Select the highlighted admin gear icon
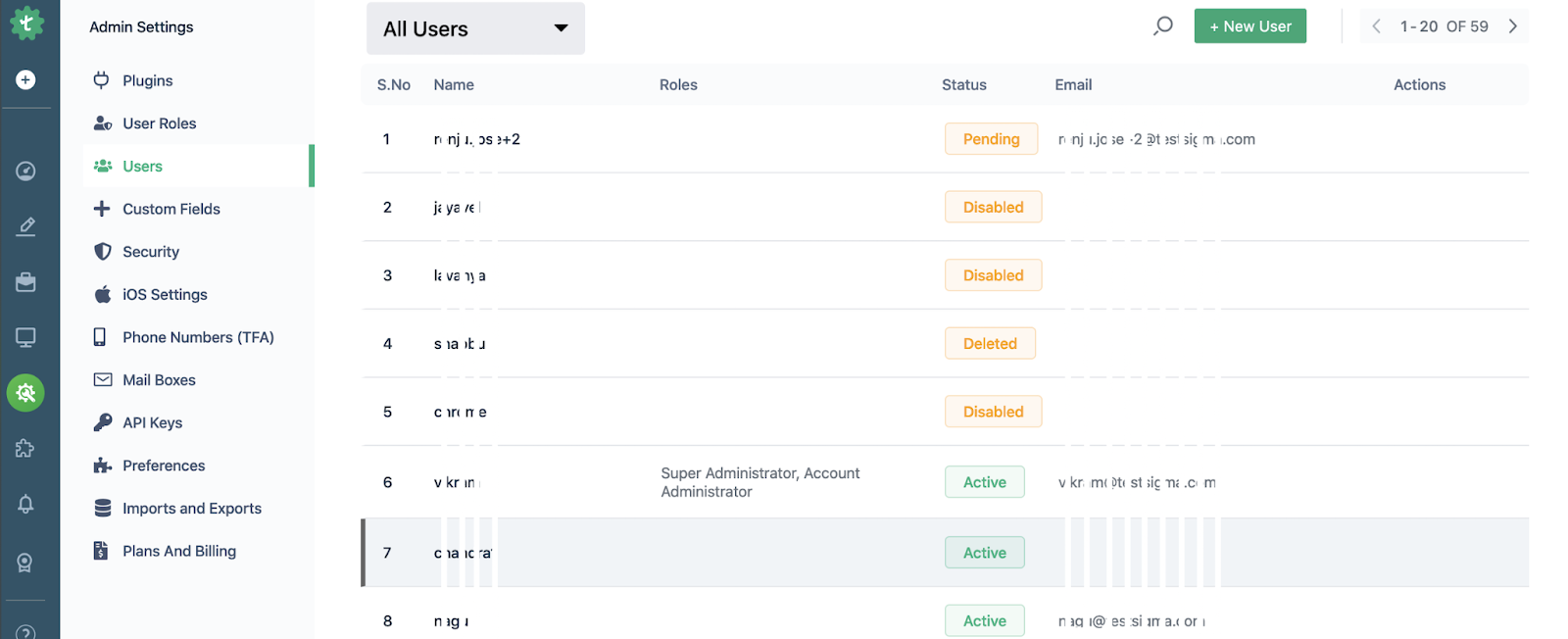 25,393
